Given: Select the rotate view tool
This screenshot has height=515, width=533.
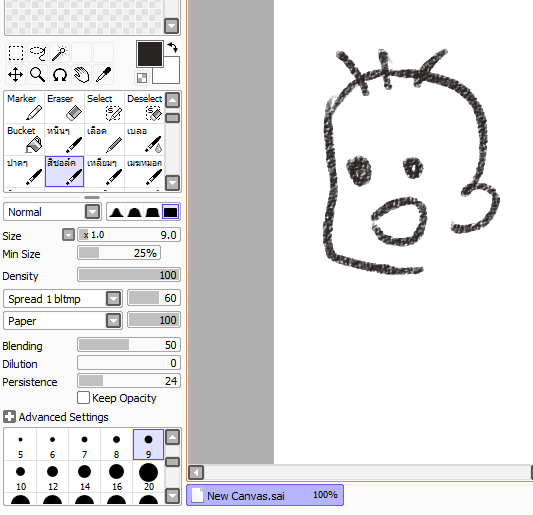Looking at the screenshot, I should pos(60,75).
